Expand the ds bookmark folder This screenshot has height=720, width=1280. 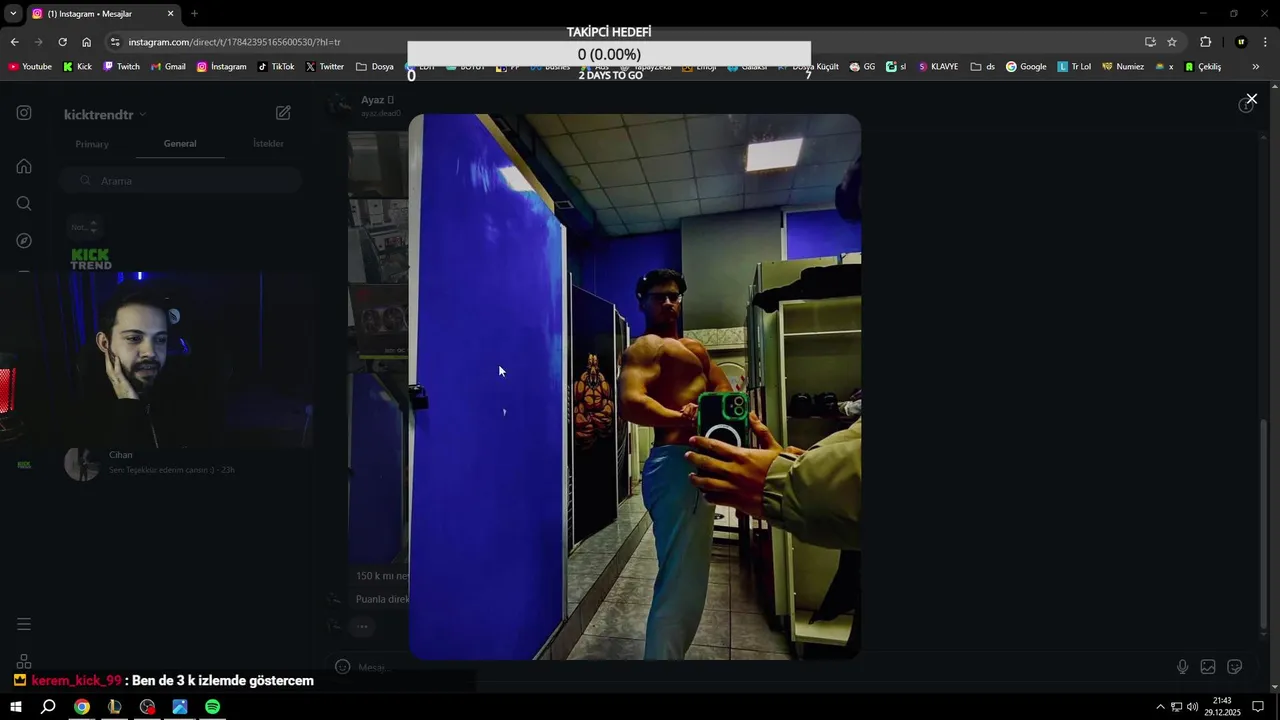coord(982,67)
